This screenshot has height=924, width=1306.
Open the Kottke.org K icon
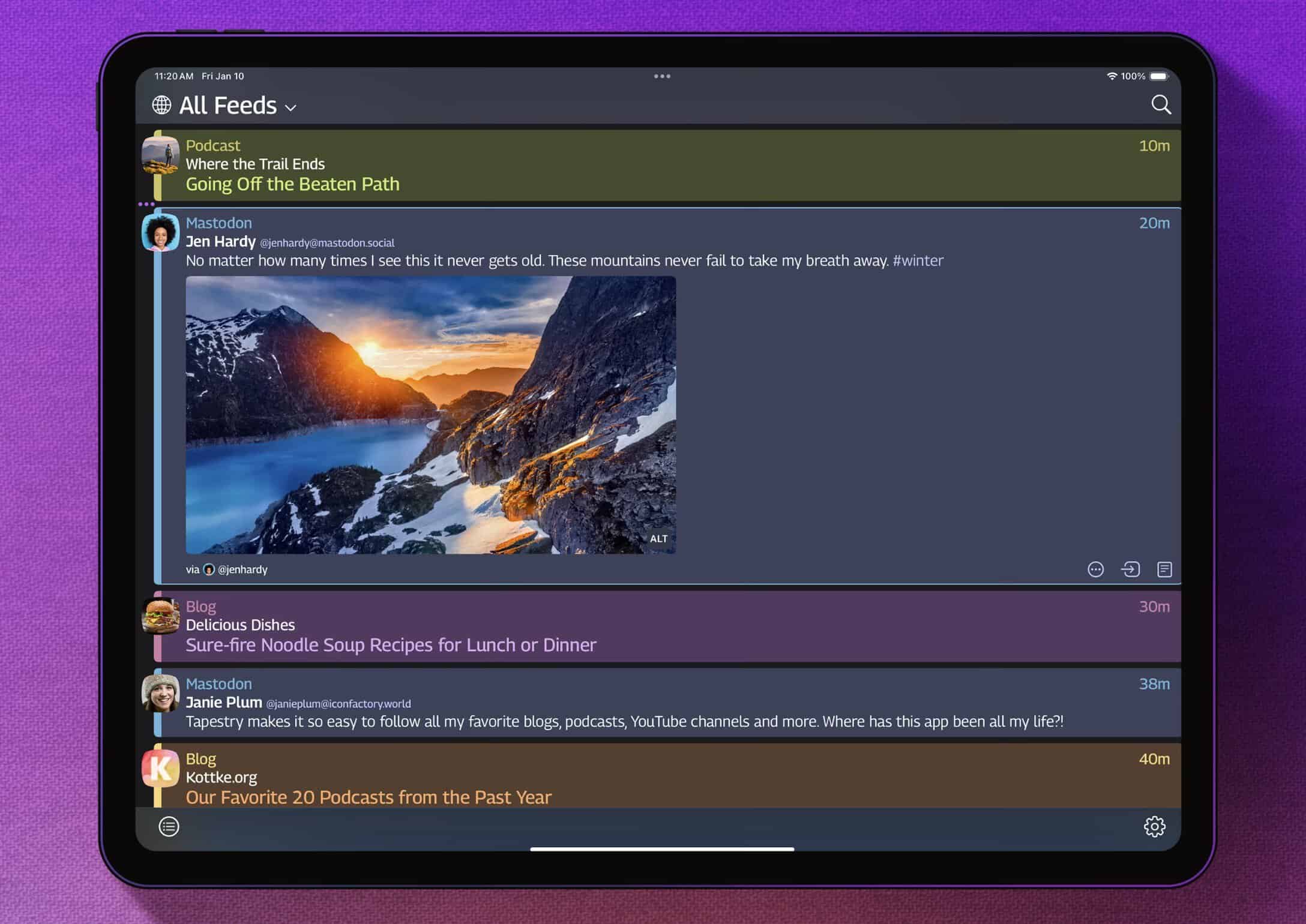[x=160, y=768]
